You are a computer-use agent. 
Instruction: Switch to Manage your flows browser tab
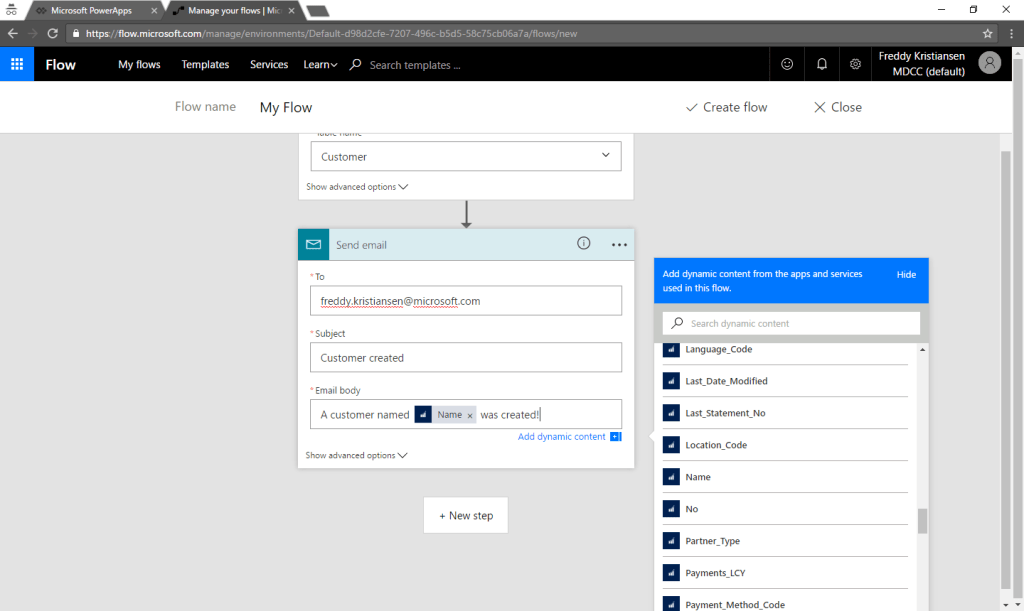tap(234, 10)
